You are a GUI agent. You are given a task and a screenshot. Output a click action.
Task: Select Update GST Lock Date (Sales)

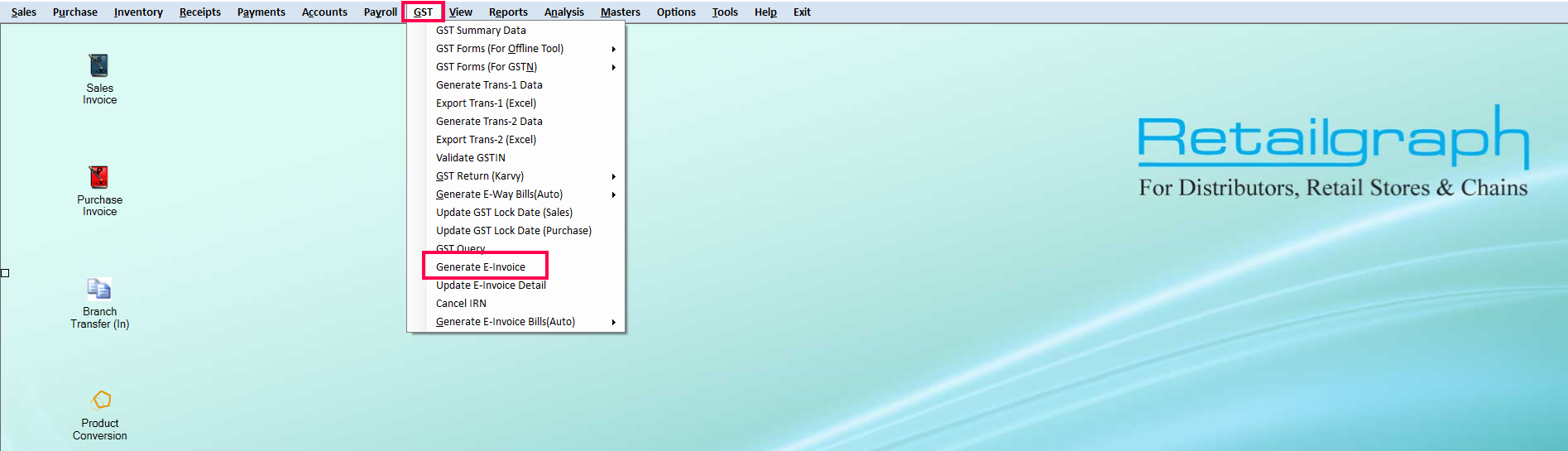click(515, 213)
